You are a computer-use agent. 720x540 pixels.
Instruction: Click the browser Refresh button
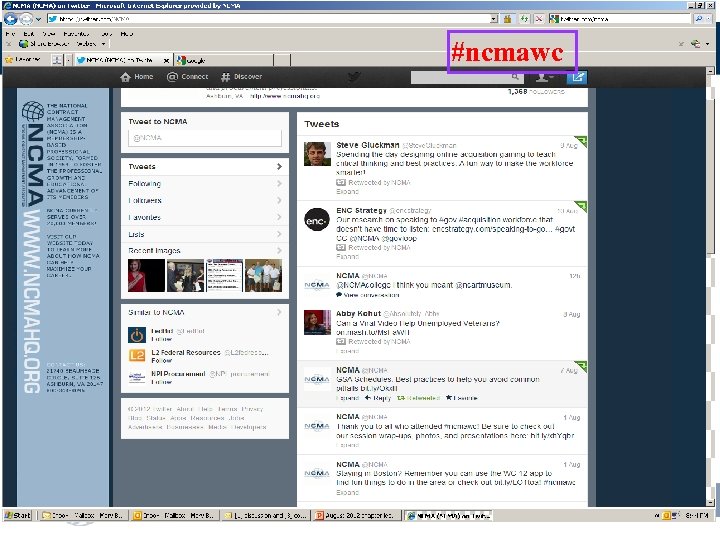(523, 19)
